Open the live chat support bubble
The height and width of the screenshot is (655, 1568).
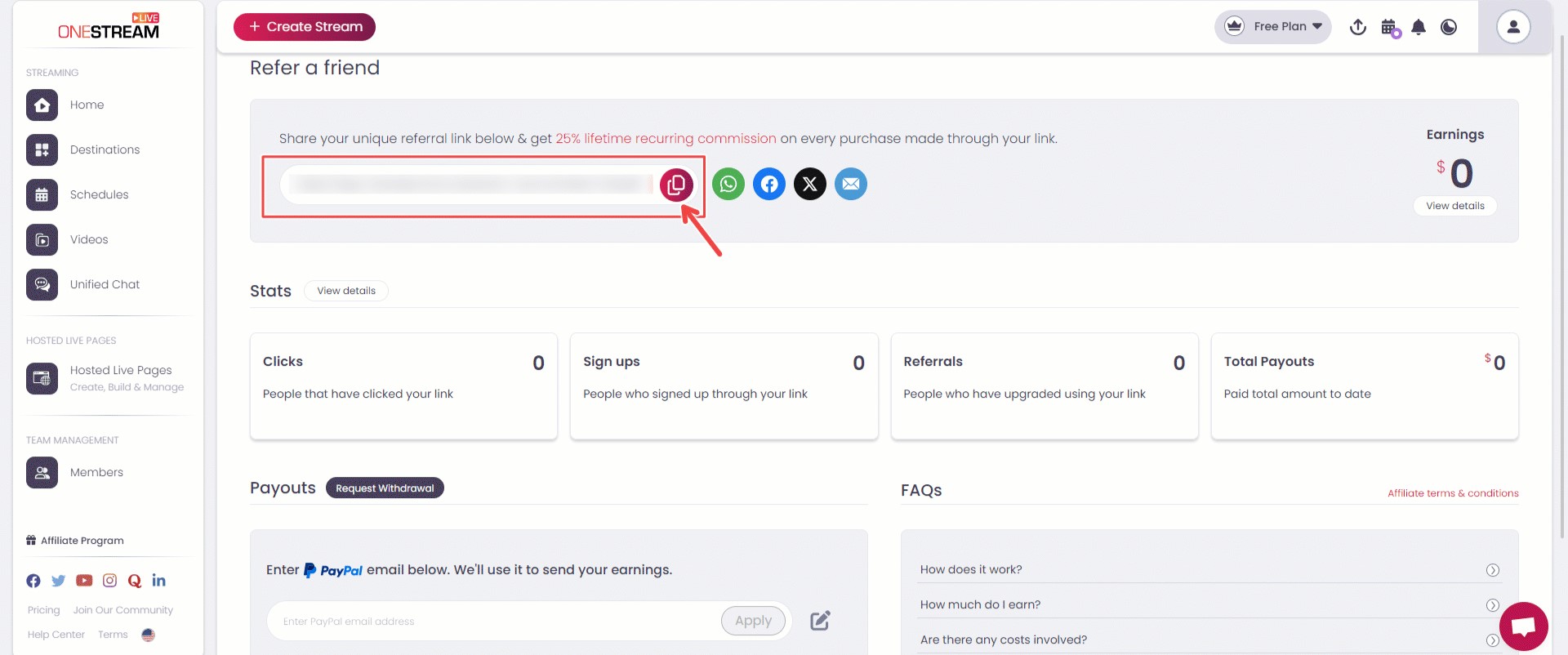(1523, 626)
